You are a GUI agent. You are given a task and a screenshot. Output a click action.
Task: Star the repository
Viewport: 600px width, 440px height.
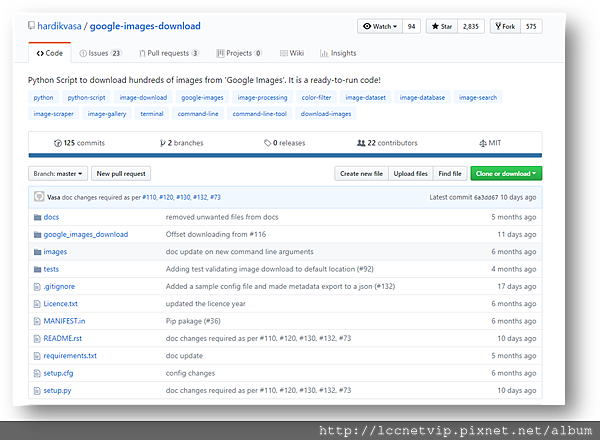[442, 26]
